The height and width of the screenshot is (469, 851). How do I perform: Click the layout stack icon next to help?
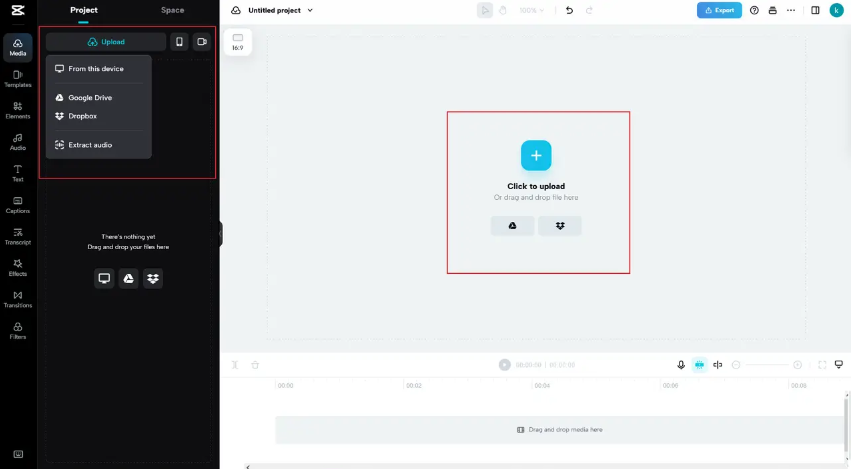[773, 10]
